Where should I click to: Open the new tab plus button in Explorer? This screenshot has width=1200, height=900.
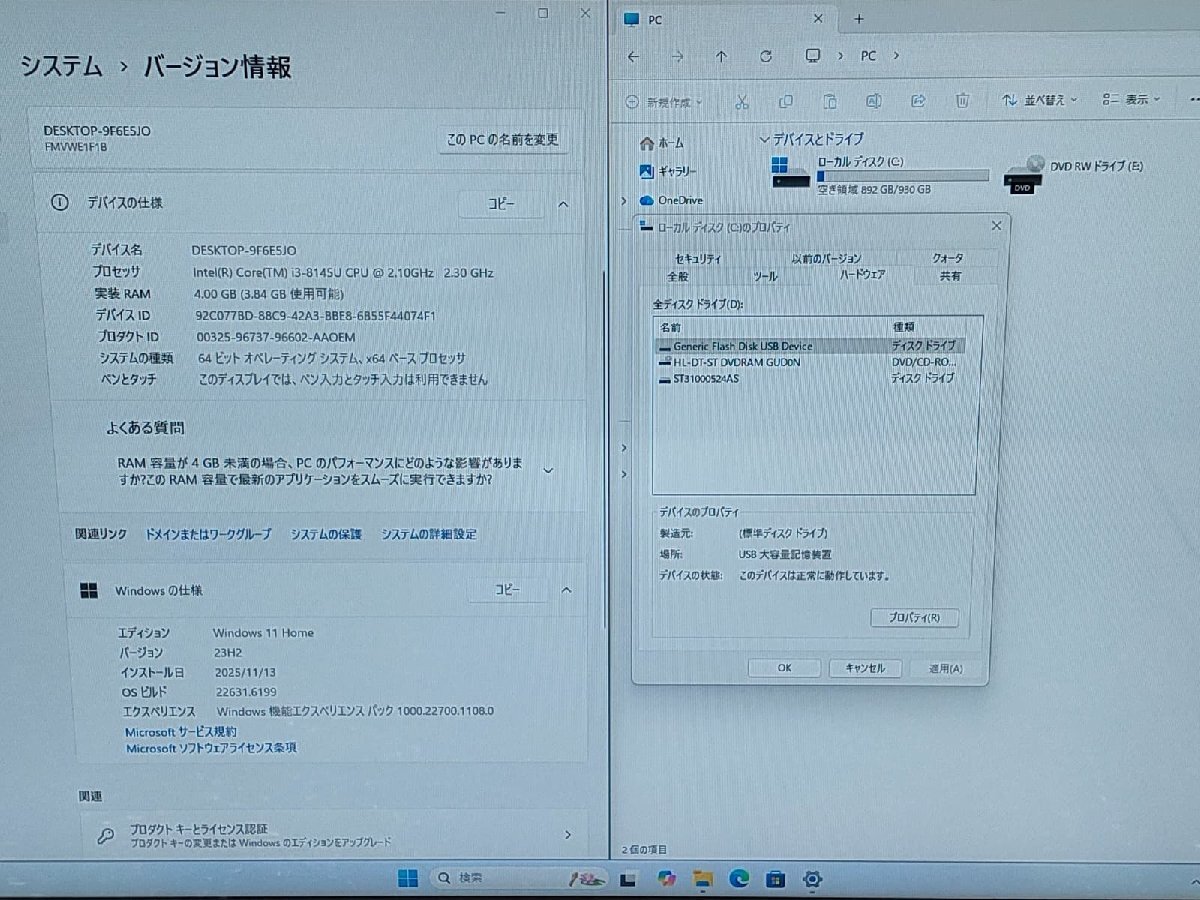coord(858,19)
